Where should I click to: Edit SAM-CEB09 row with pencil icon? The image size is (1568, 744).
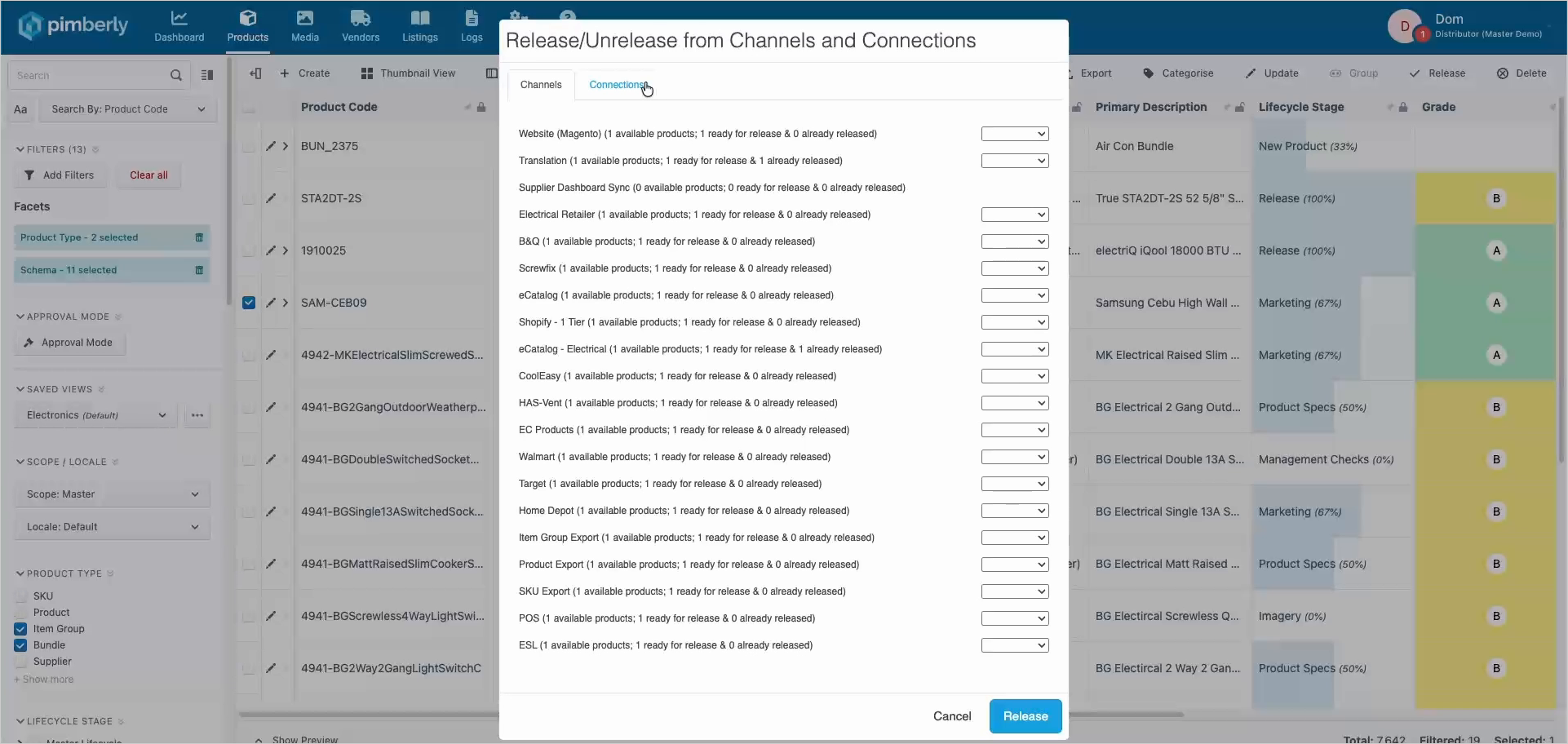coord(271,303)
